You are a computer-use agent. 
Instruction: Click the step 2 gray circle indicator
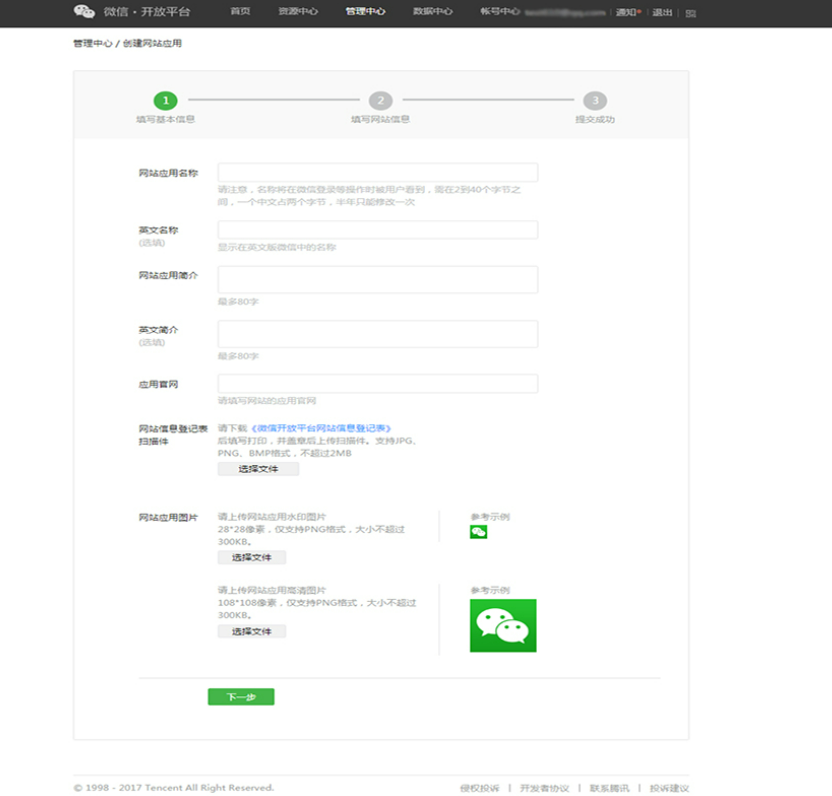pos(380,100)
